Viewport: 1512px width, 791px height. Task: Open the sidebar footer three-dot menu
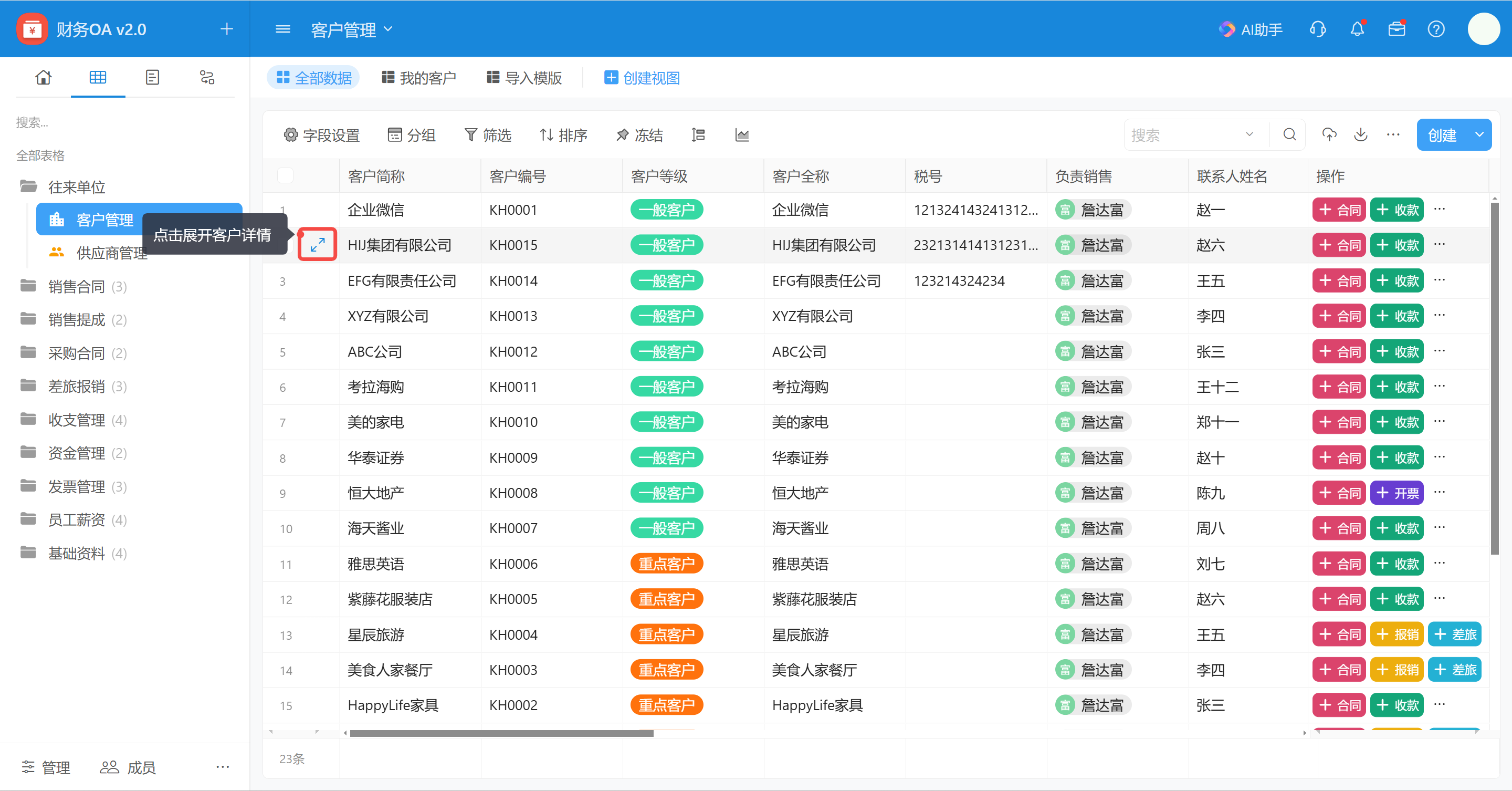pyautogui.click(x=223, y=766)
